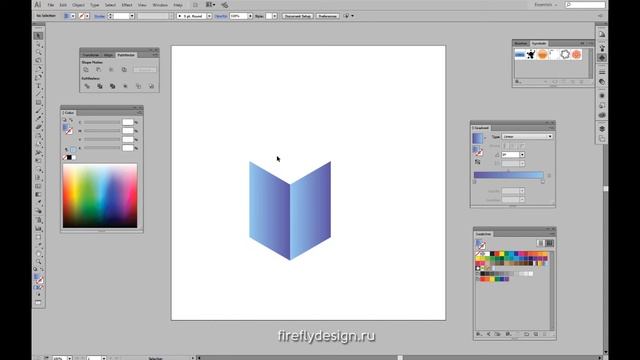640x360 pixels.
Task: Click Intersect shape mode
Action: point(111,70)
